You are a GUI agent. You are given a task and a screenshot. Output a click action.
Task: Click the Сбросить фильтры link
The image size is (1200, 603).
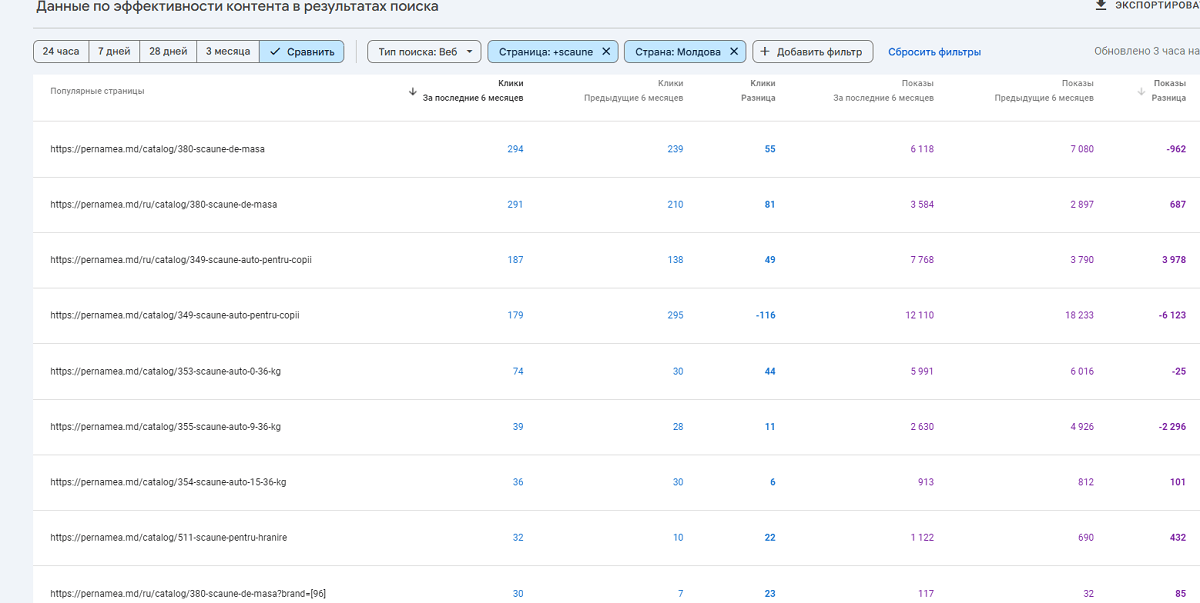[x=934, y=52]
